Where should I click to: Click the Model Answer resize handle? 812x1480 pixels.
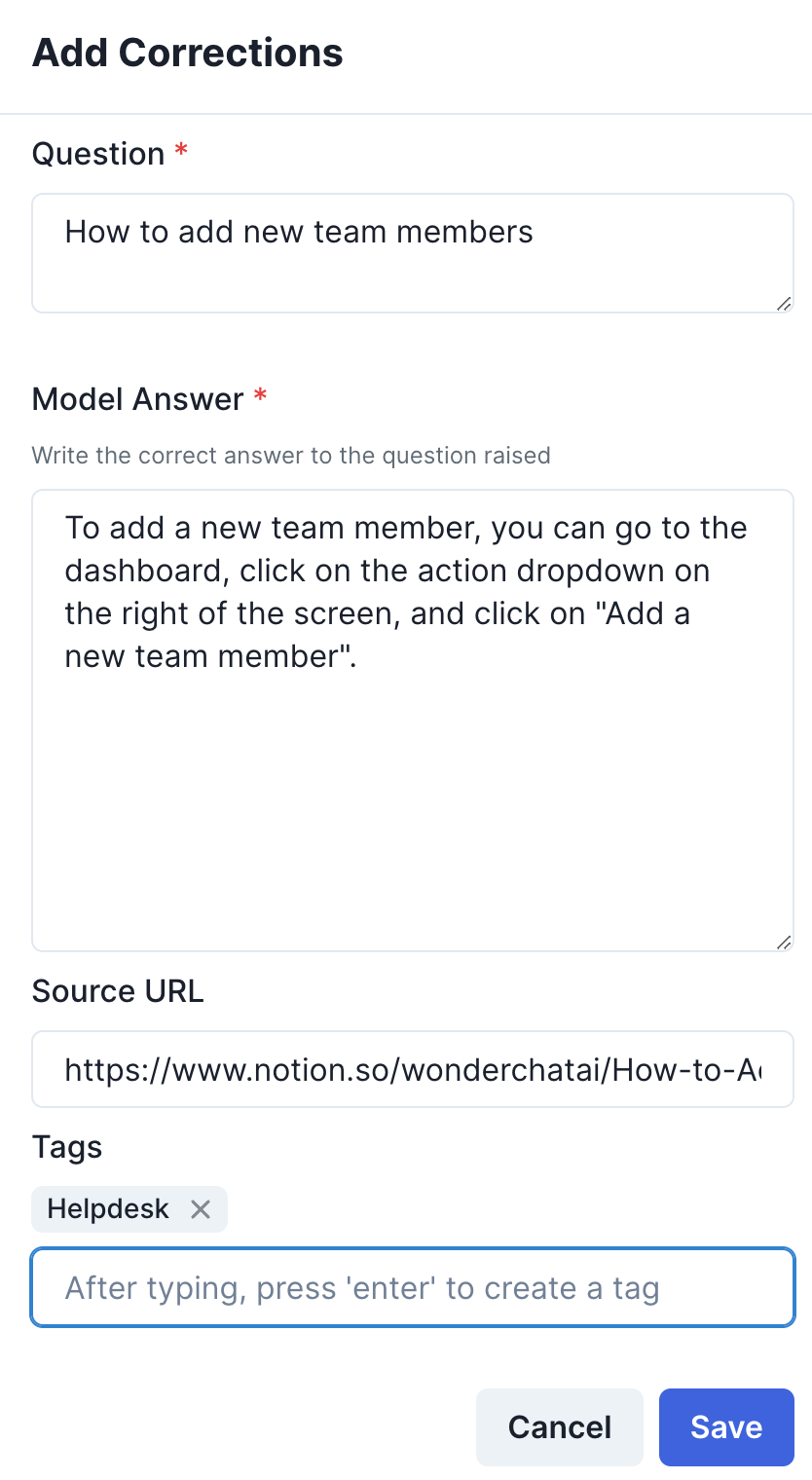(784, 942)
